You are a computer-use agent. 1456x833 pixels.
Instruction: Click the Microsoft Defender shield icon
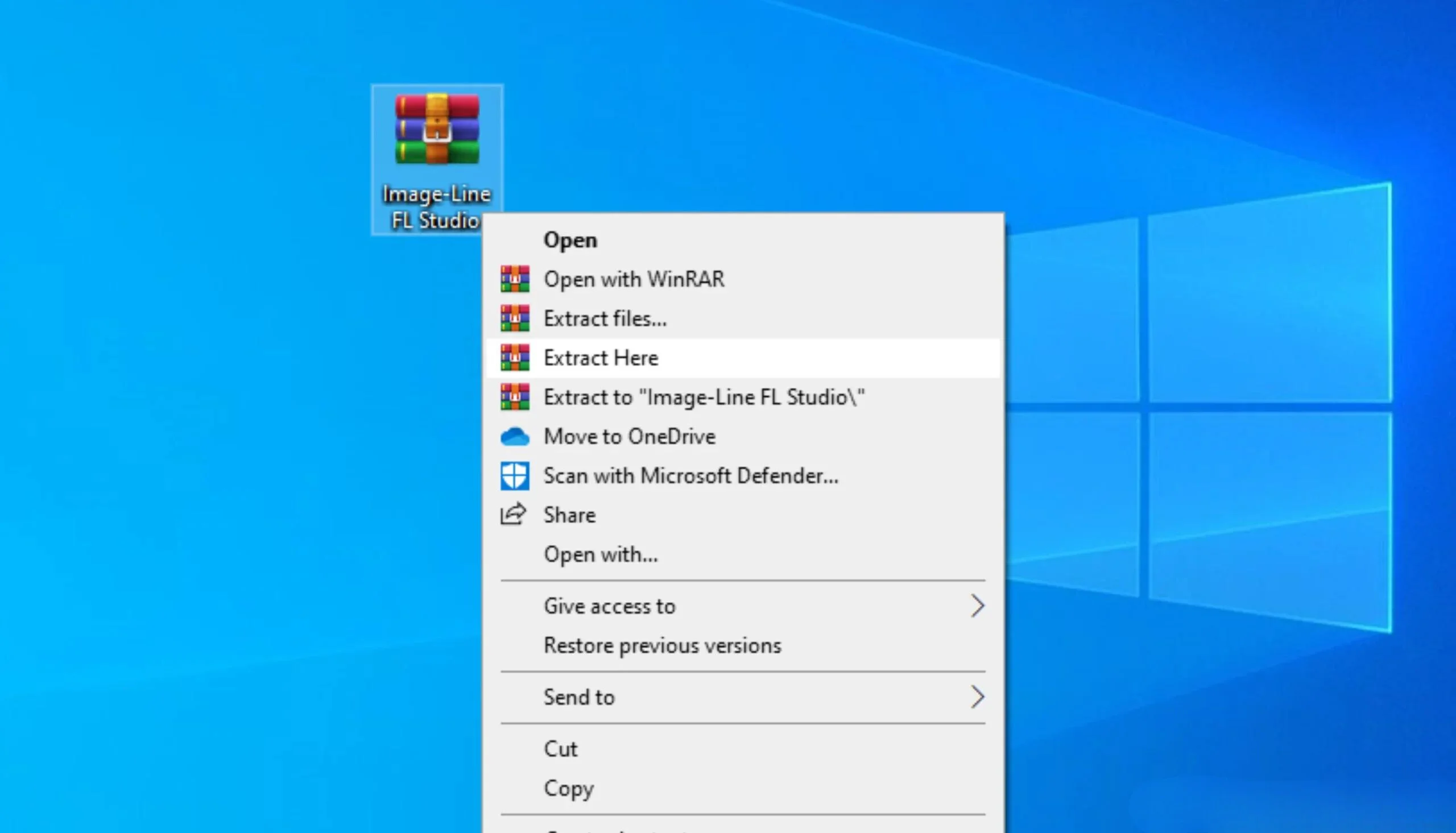coord(515,476)
